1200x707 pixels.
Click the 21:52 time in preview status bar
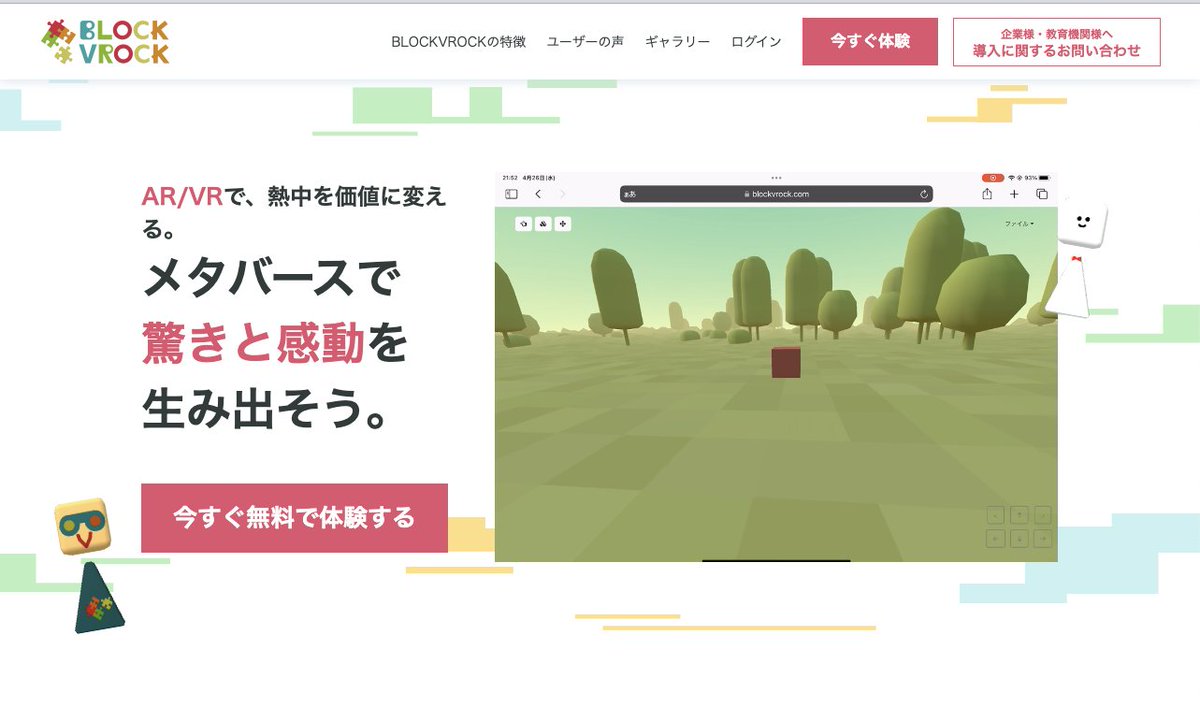pos(509,178)
